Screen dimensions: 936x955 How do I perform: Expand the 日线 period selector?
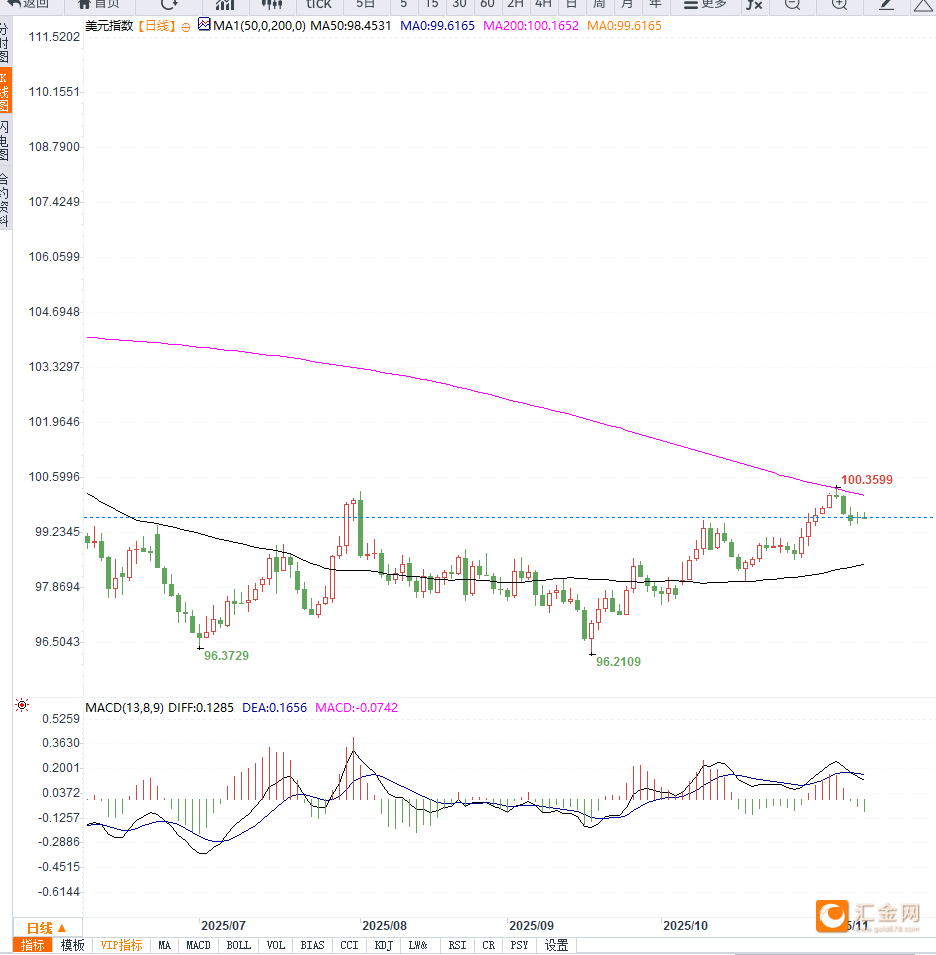point(47,928)
